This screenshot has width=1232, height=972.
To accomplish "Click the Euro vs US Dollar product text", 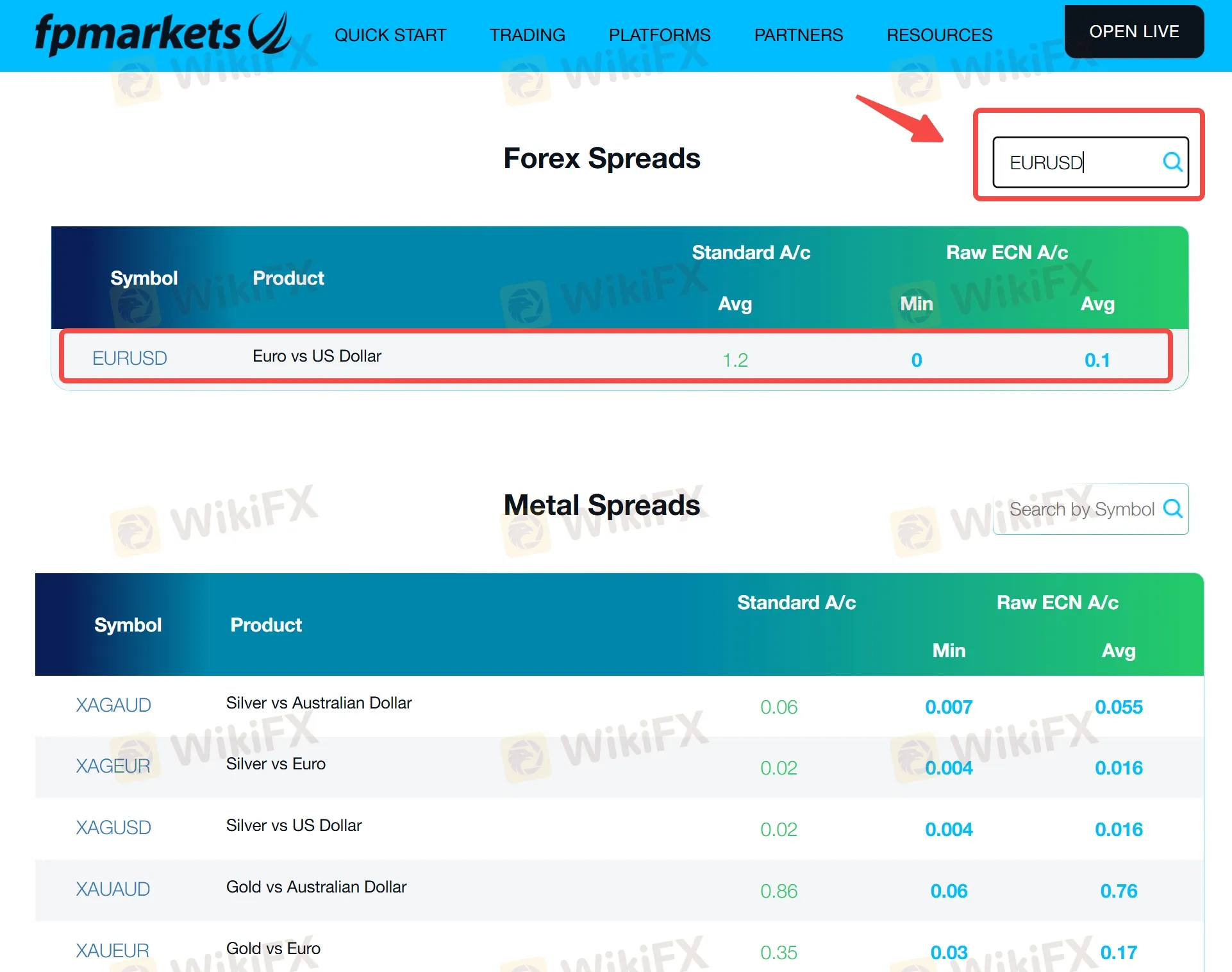I will pos(317,356).
